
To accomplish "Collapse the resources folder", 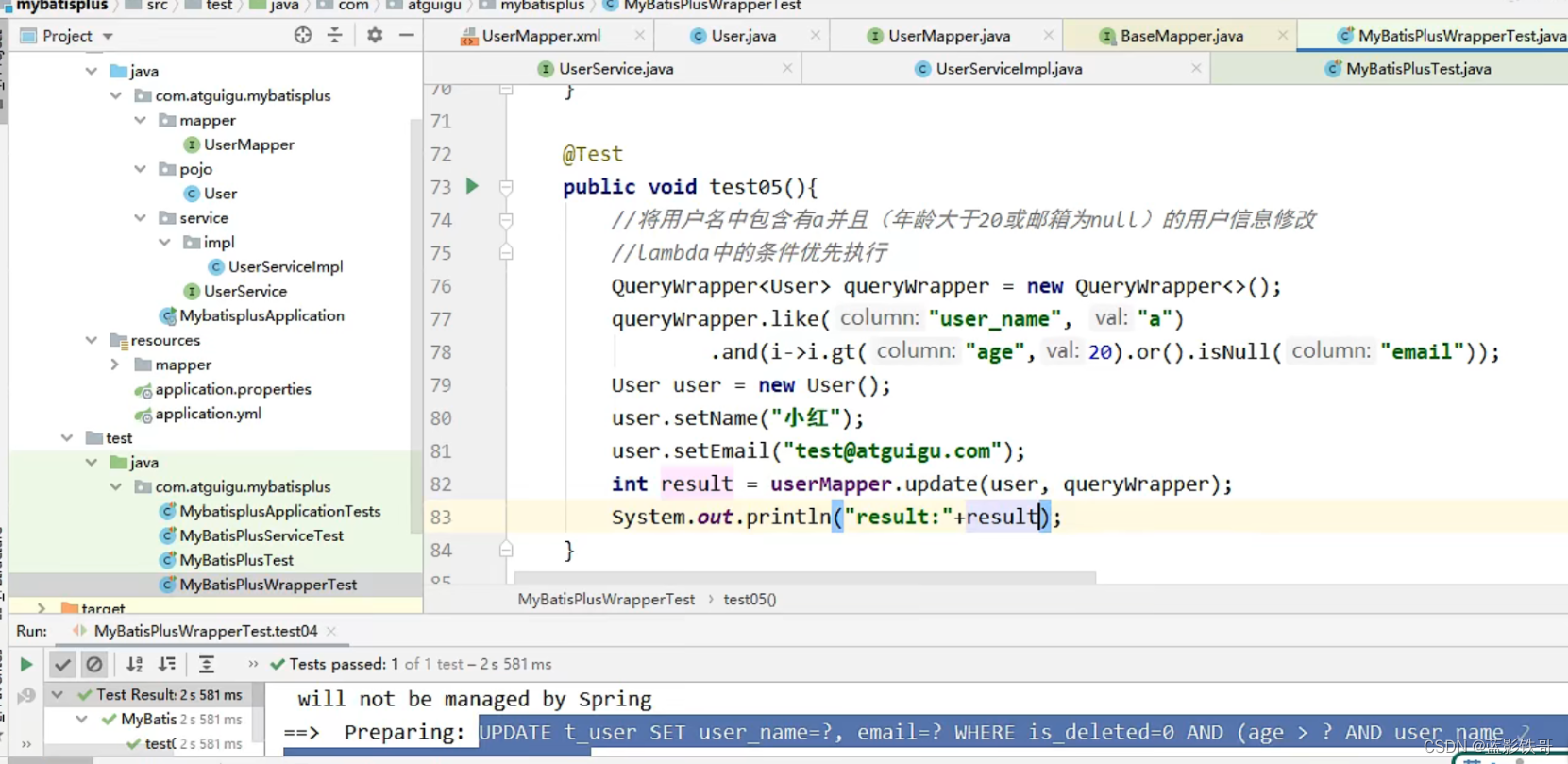I will pos(92,340).
